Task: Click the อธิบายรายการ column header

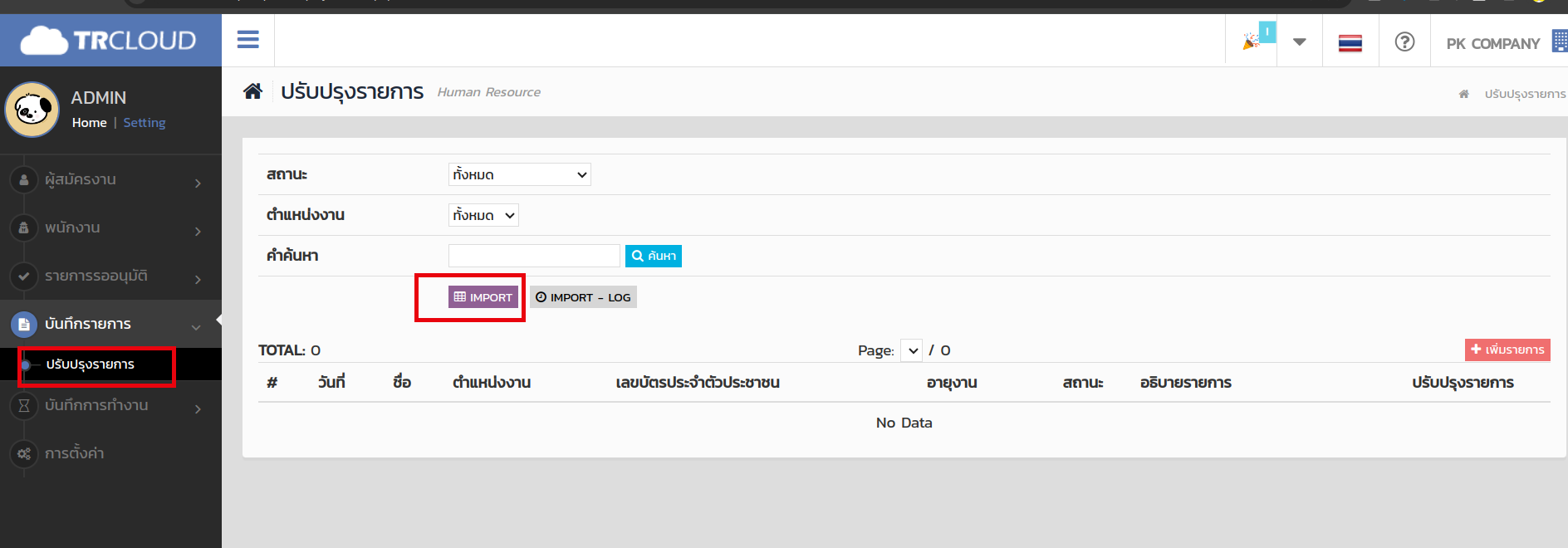Action: [x=1186, y=383]
